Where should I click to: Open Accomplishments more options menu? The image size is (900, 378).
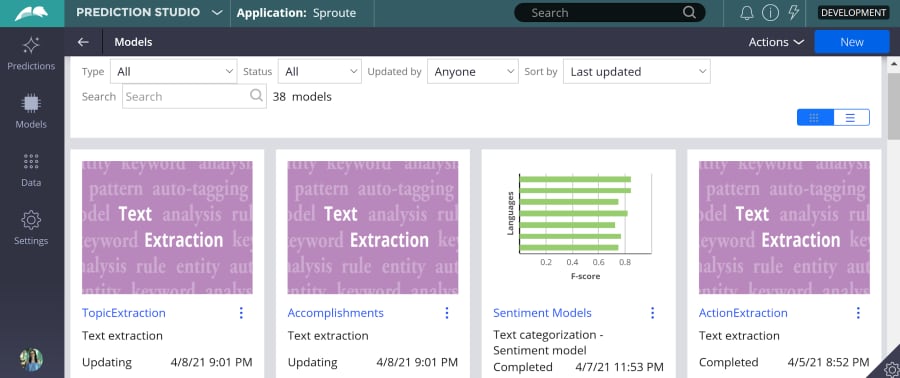pyautogui.click(x=447, y=313)
